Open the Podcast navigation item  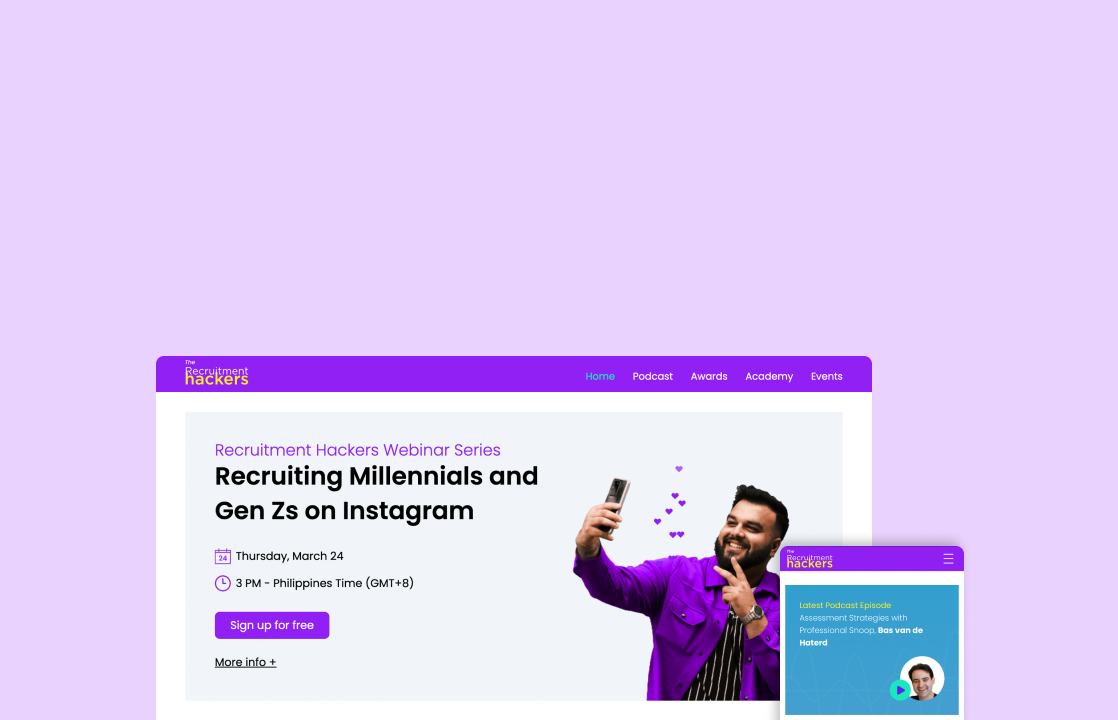coord(652,376)
